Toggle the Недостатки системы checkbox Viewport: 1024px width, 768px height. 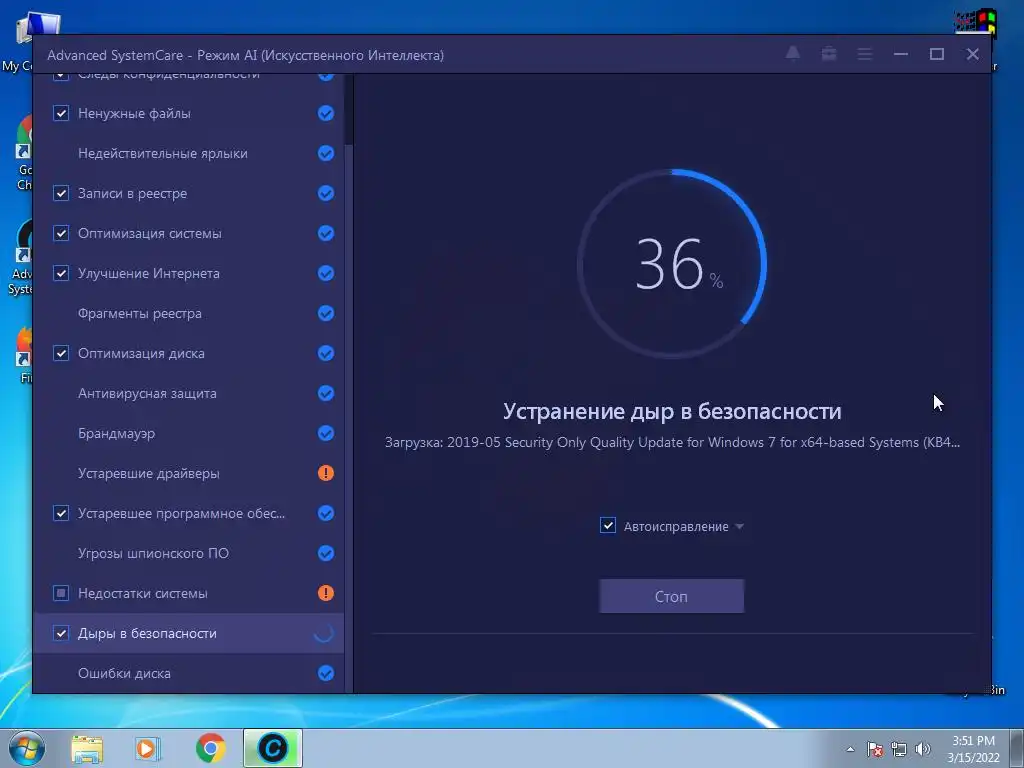(x=61, y=593)
